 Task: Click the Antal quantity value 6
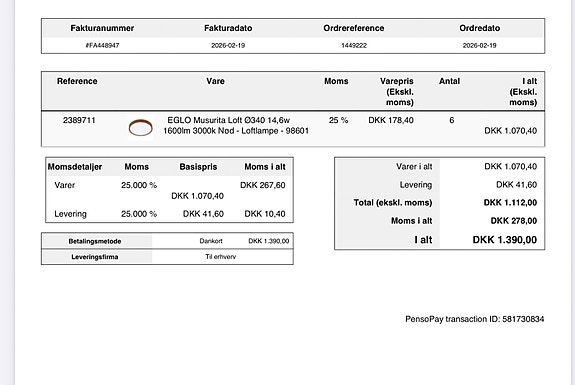(451, 120)
